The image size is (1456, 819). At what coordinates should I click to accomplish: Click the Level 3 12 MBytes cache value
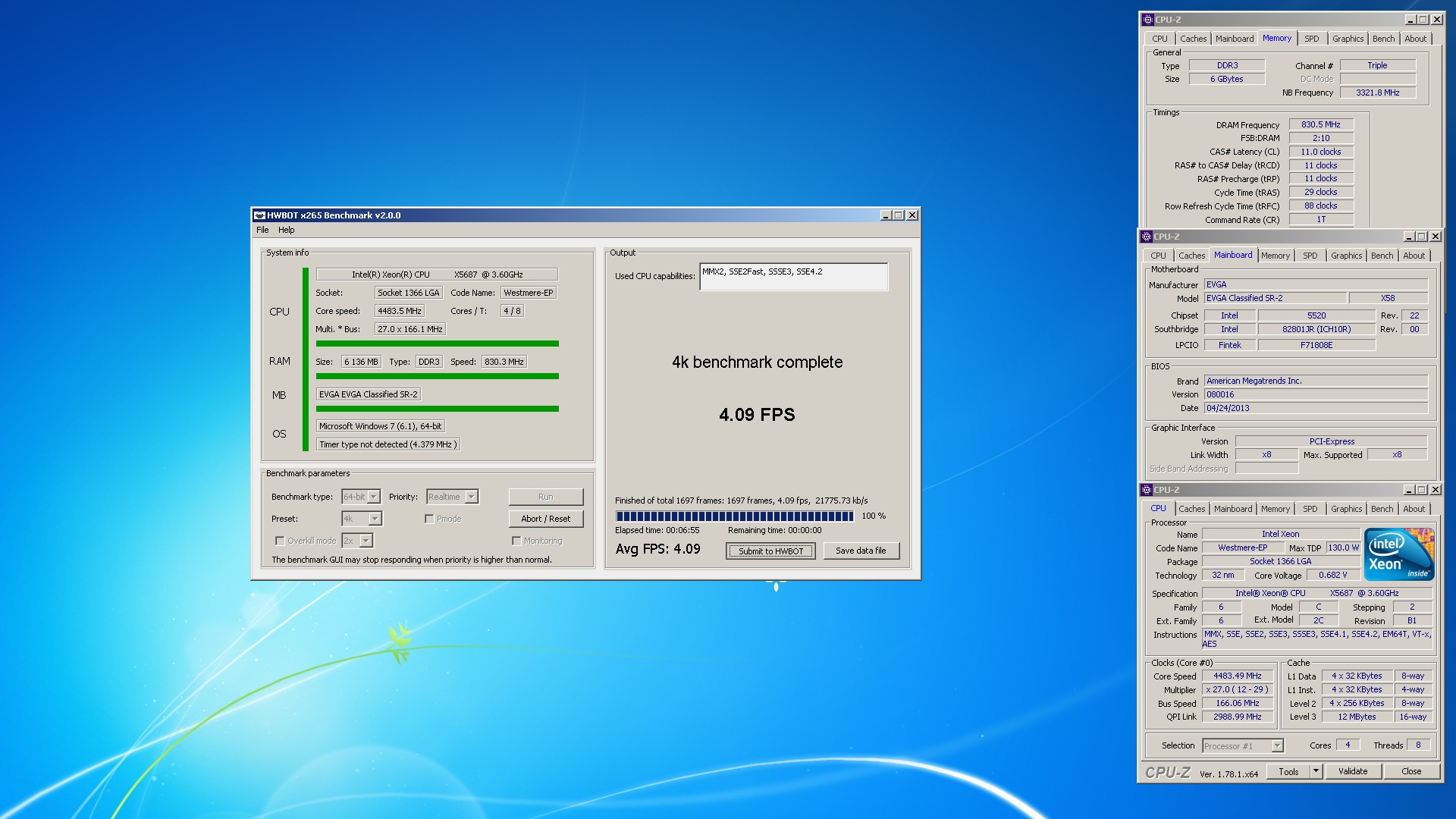pyautogui.click(x=1357, y=717)
